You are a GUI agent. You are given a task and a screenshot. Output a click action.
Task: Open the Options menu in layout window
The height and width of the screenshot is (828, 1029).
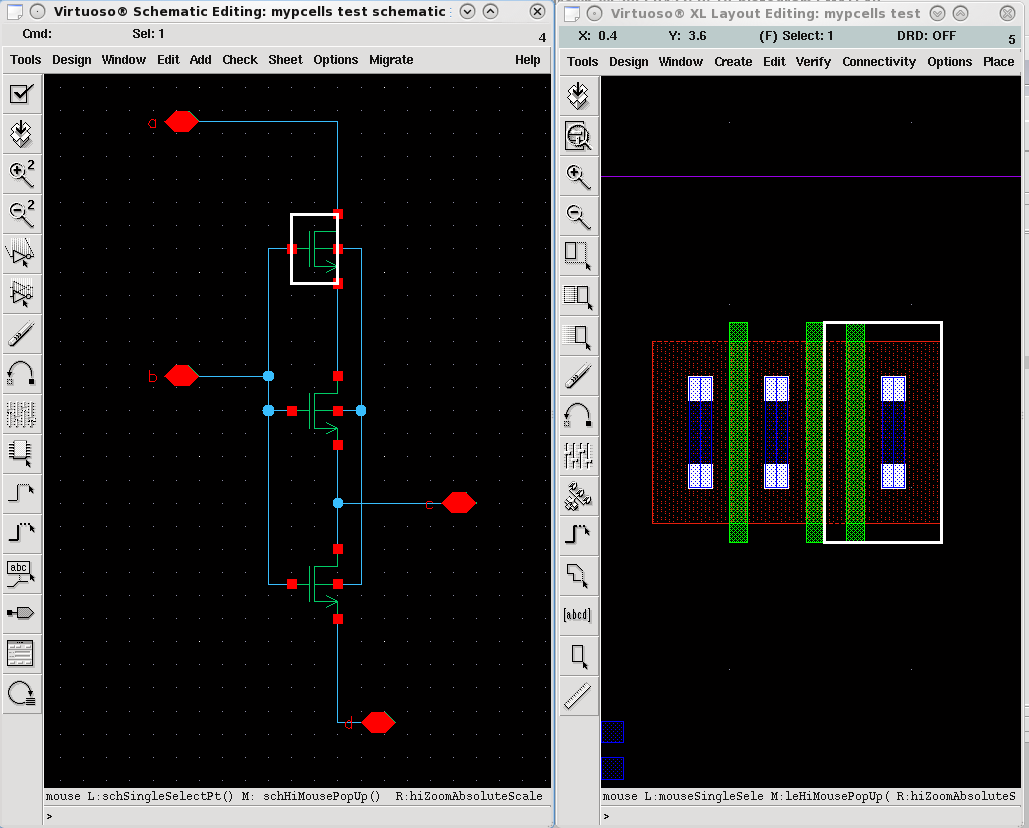[950, 62]
